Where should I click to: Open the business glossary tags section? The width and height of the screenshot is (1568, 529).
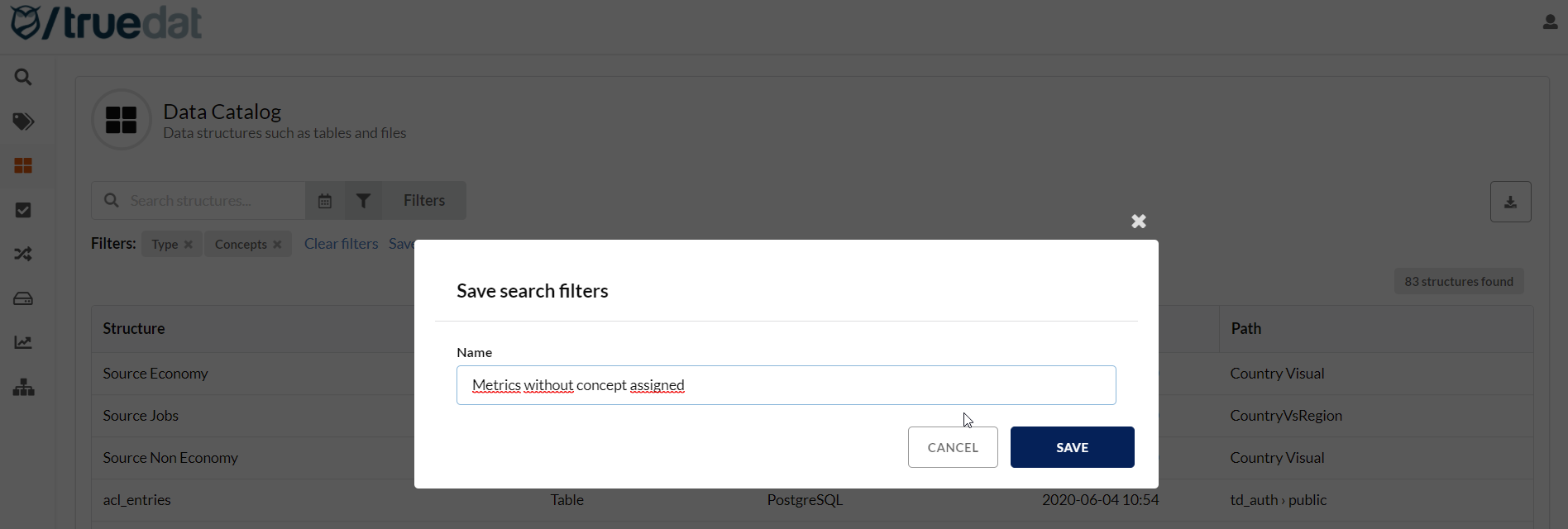pyautogui.click(x=23, y=122)
